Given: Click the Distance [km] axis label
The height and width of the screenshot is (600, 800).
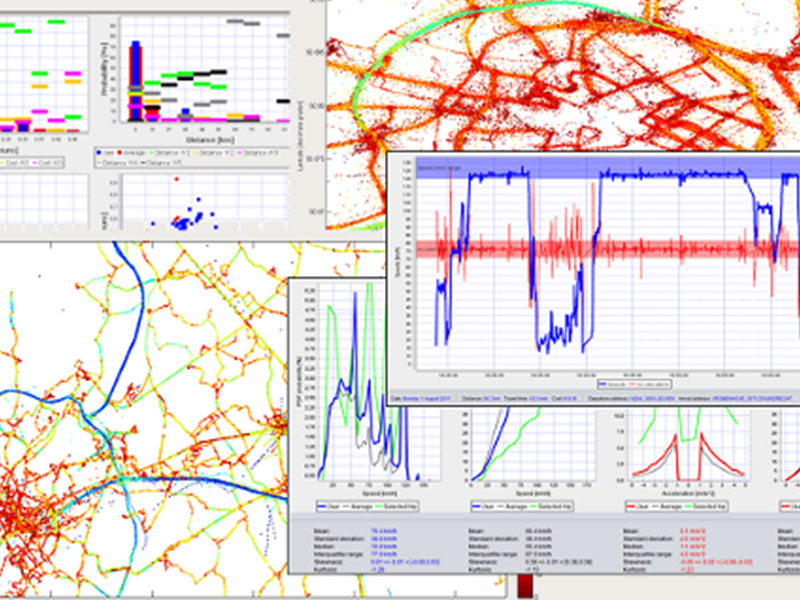Looking at the screenshot, I should click(x=210, y=140).
